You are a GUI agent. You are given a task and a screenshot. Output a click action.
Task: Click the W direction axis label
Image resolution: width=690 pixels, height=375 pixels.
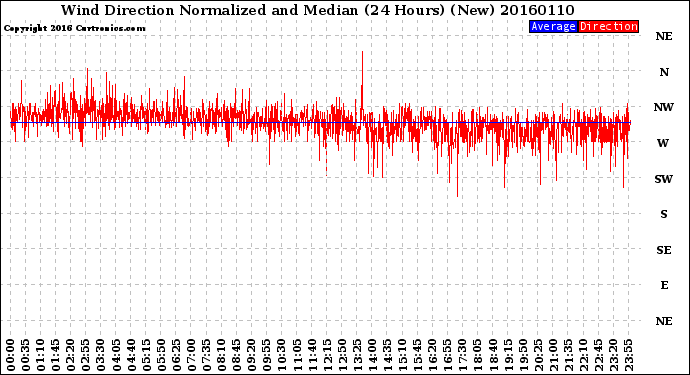(x=663, y=143)
